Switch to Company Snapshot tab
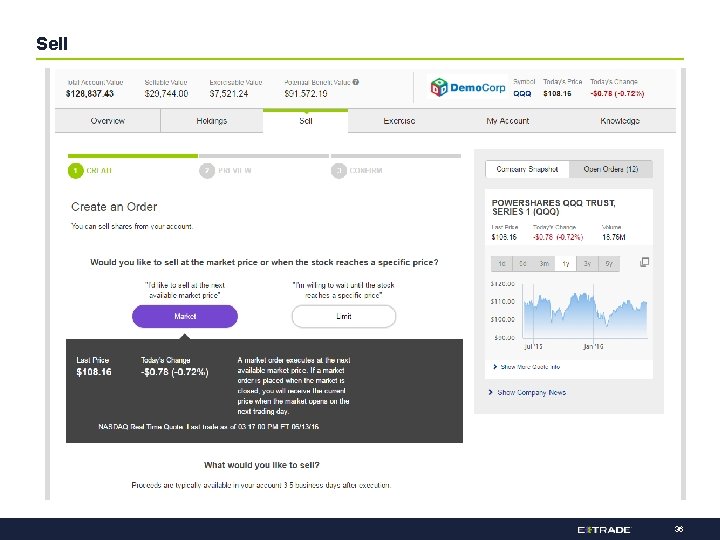The height and width of the screenshot is (540, 720). 527,169
